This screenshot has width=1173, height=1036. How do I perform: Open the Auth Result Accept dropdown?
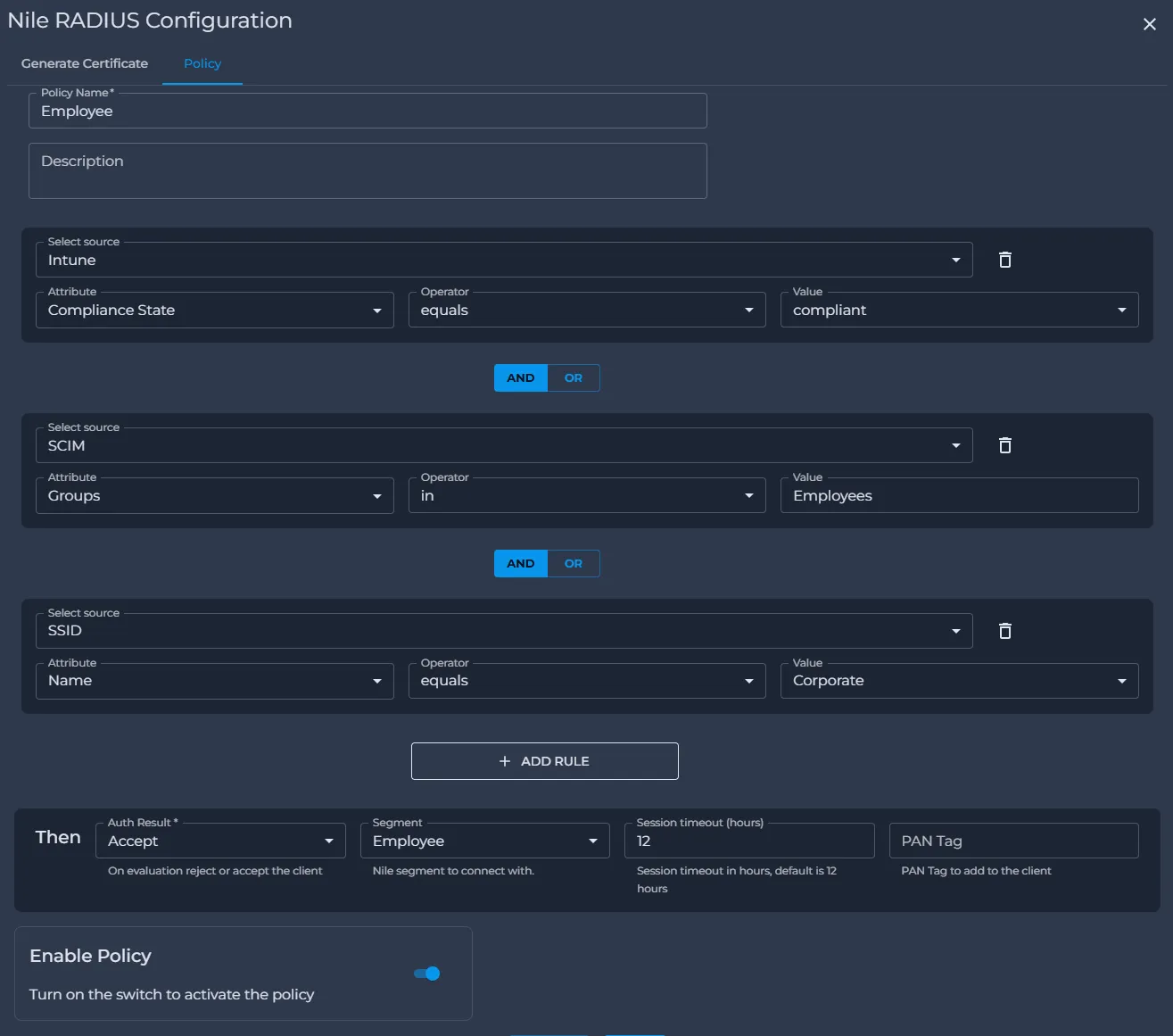(220, 841)
